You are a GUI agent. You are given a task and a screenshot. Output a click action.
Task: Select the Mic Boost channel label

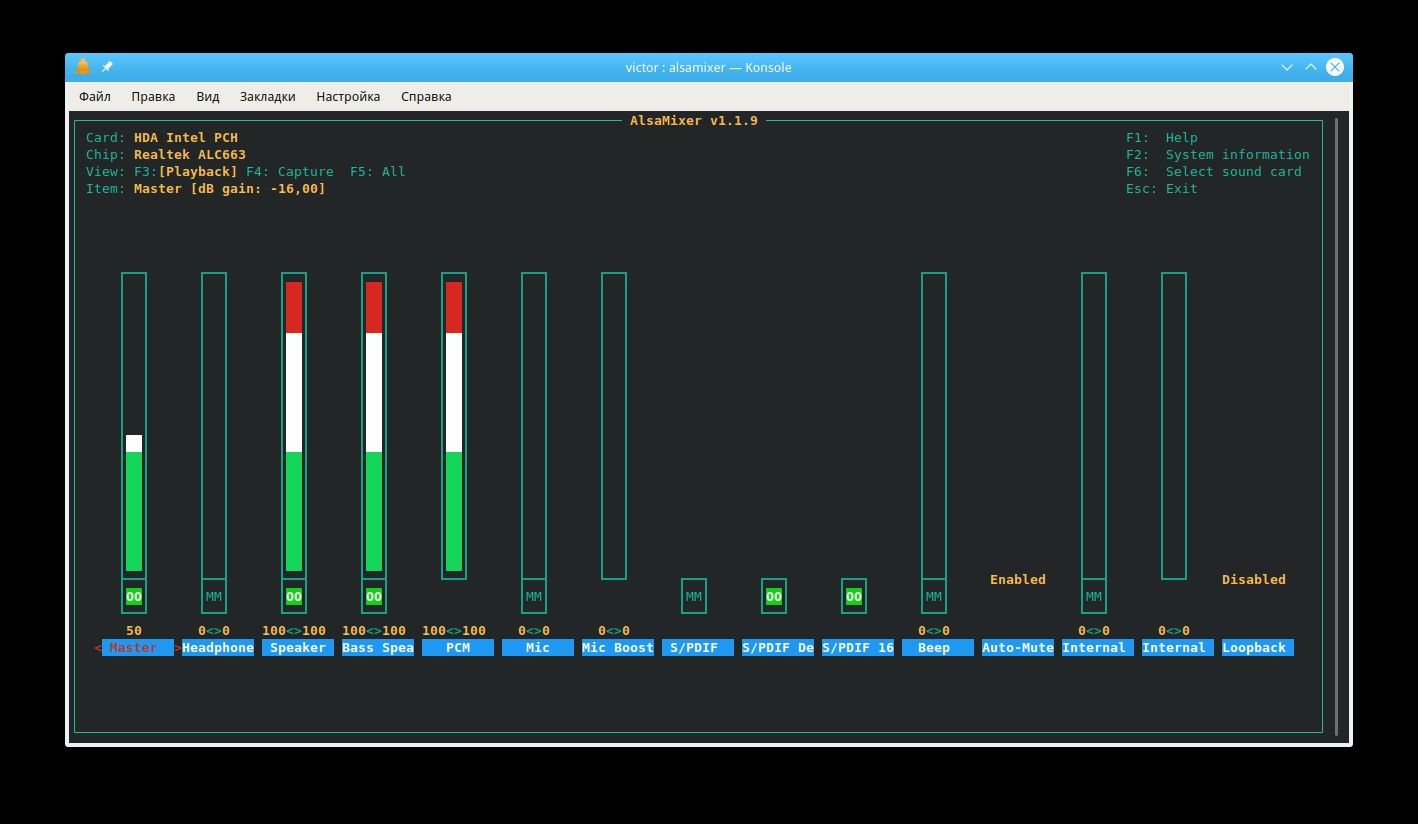point(618,648)
